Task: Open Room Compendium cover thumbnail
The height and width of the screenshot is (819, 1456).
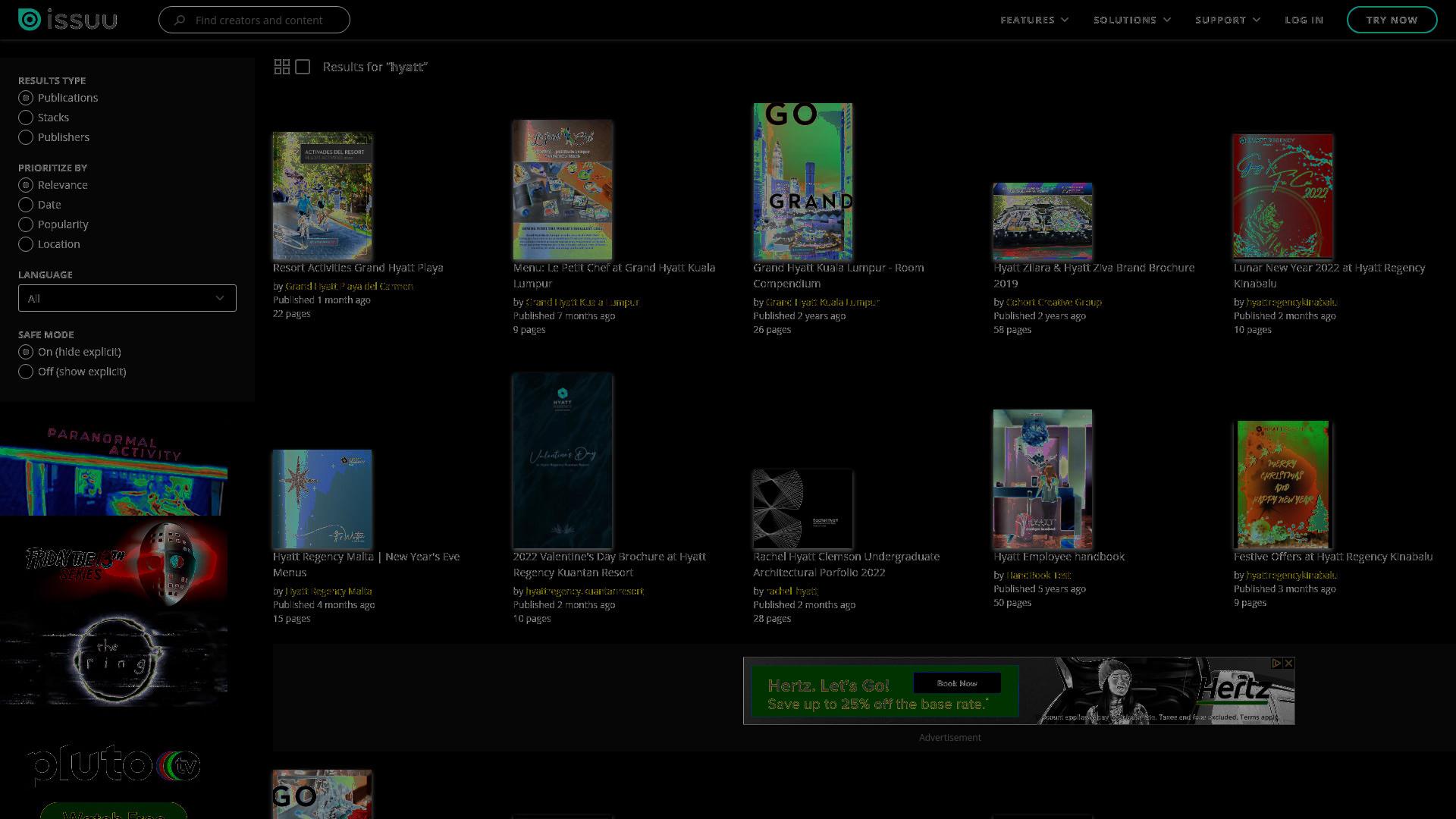Action: 802,181
